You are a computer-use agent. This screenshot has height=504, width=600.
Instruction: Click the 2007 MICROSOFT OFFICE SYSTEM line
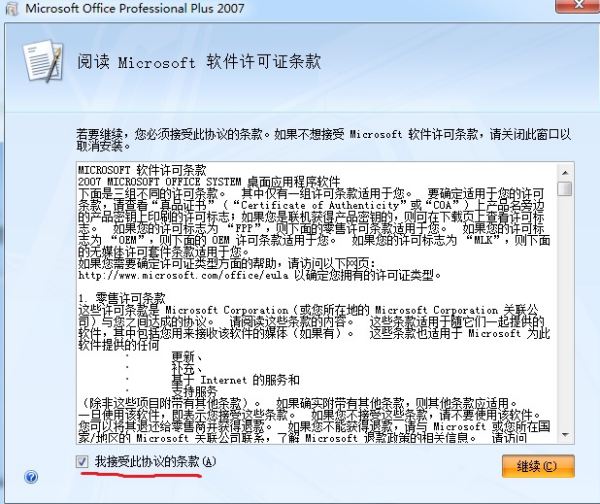[209, 181]
